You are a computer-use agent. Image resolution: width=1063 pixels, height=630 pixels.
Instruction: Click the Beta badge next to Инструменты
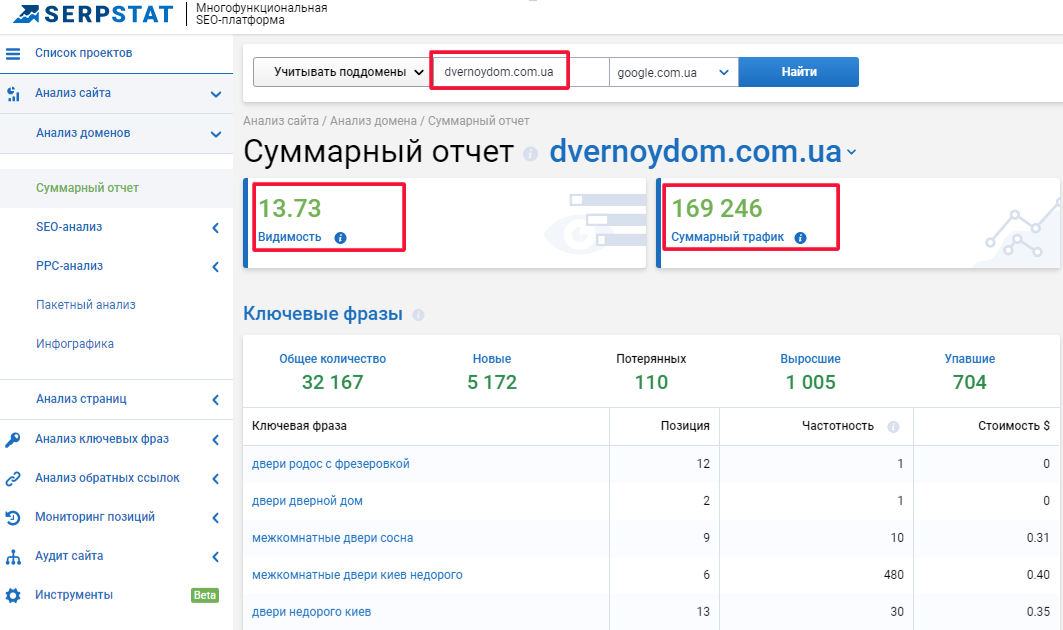tap(205, 595)
